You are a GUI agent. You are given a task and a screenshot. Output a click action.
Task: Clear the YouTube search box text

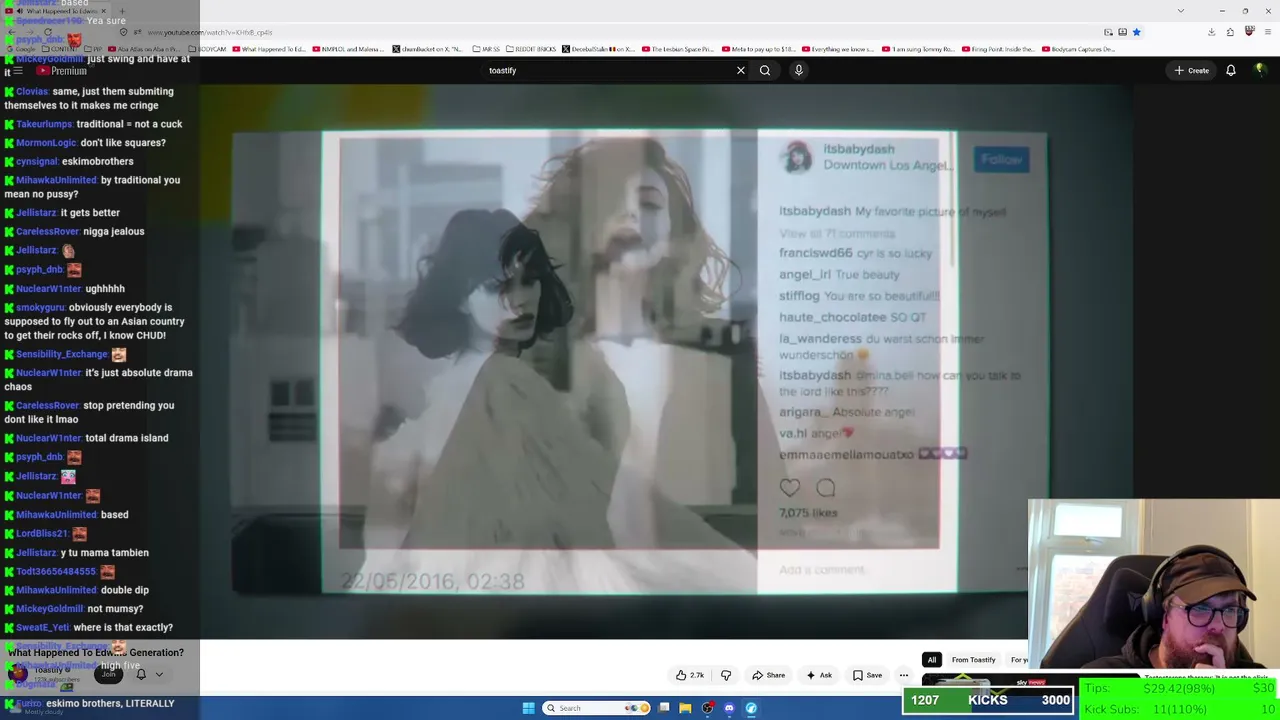pos(741,70)
